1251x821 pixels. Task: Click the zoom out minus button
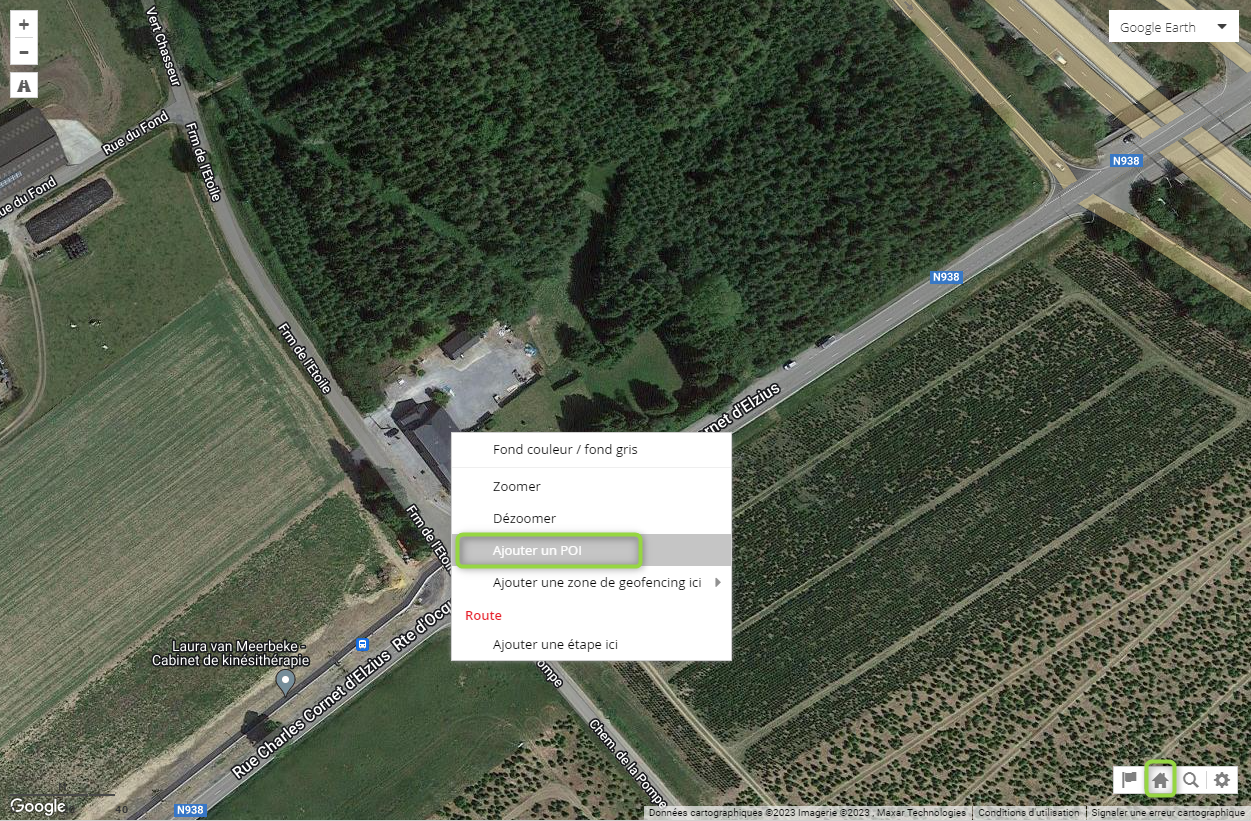24,52
